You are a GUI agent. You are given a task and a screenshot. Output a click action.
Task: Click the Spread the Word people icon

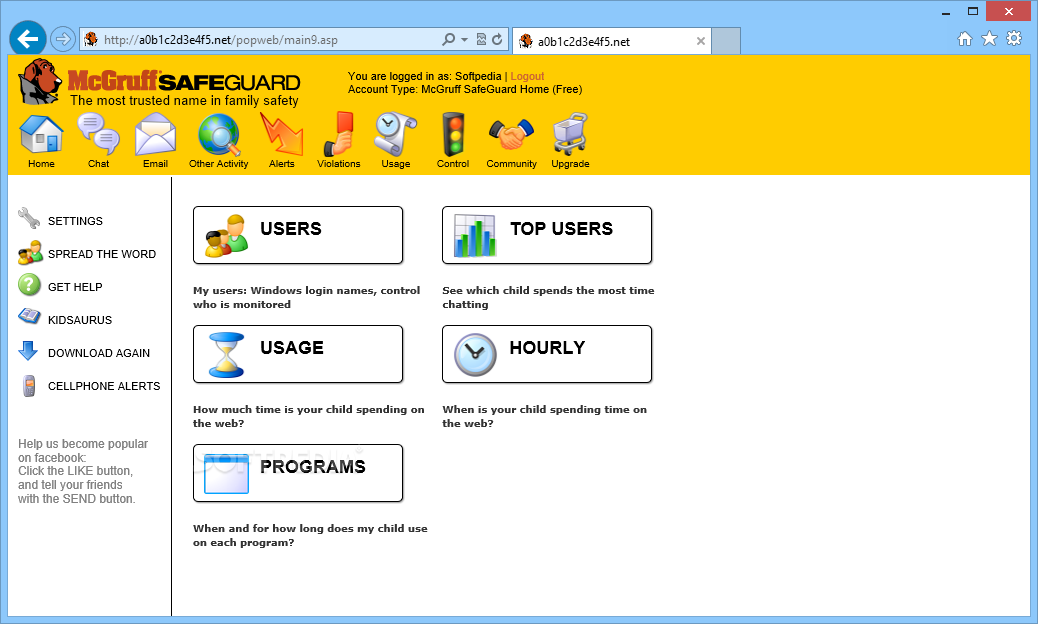click(x=30, y=253)
